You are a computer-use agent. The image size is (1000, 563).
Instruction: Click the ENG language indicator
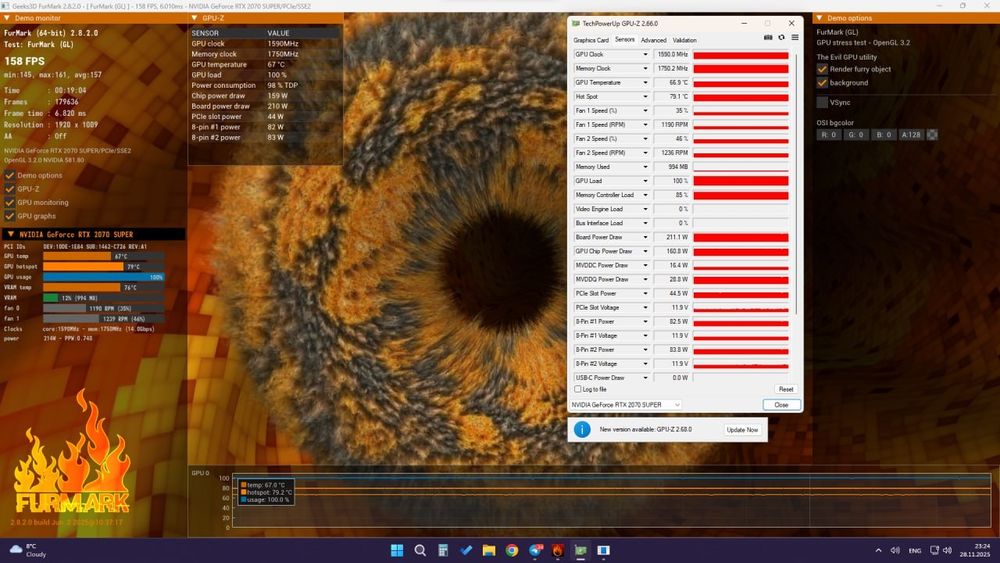(915, 550)
